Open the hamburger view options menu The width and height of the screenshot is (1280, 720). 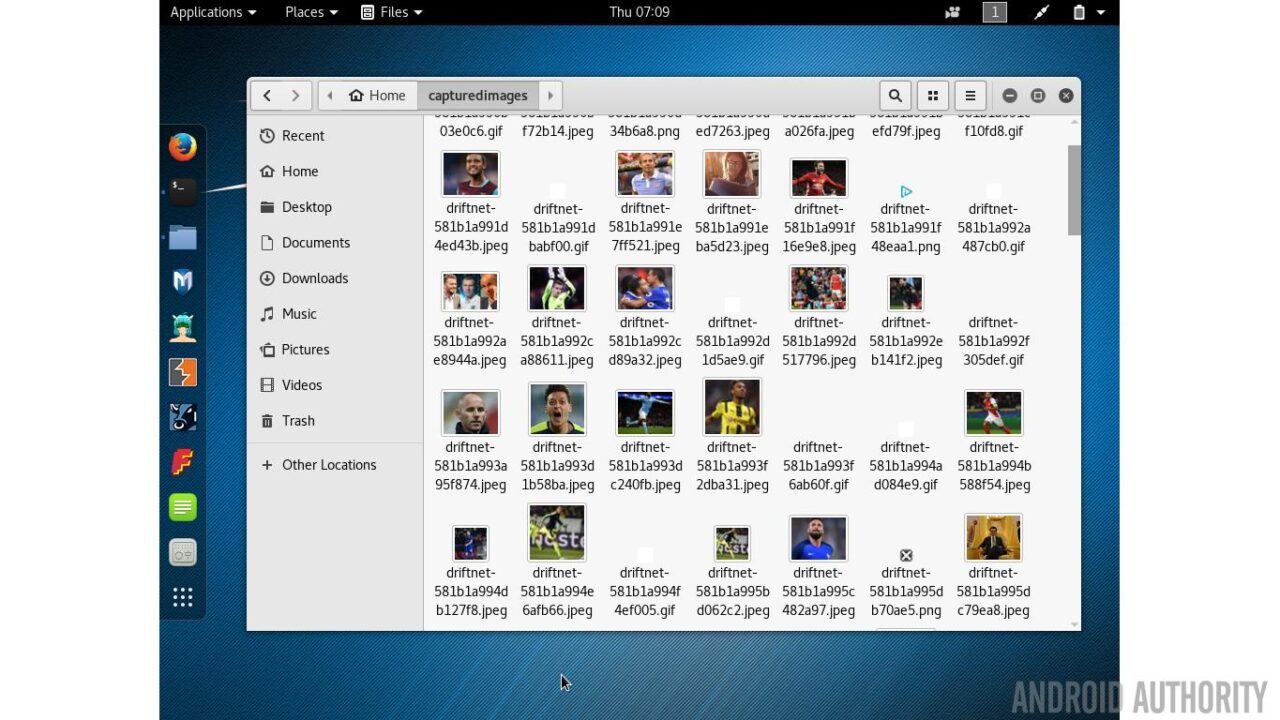pos(970,96)
